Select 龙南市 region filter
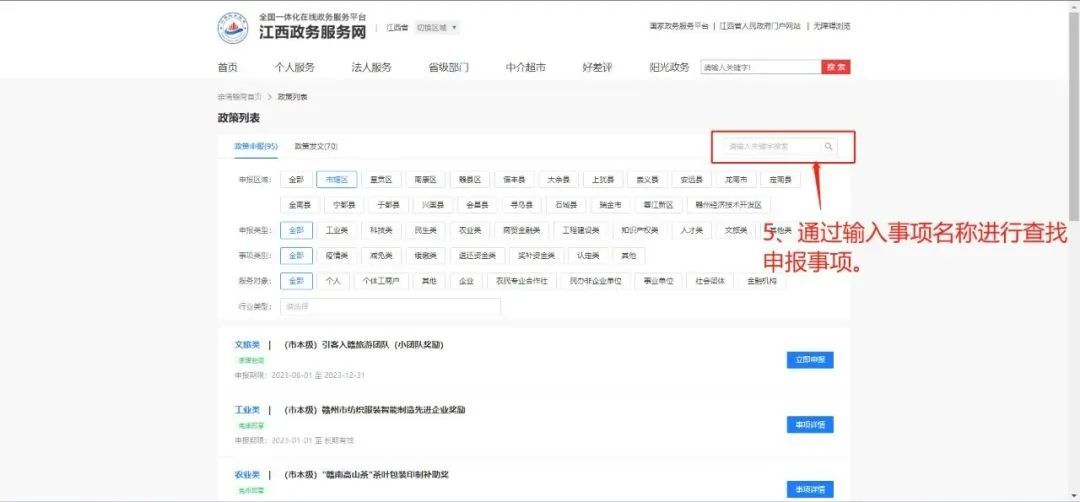1080x502 pixels. (736, 180)
